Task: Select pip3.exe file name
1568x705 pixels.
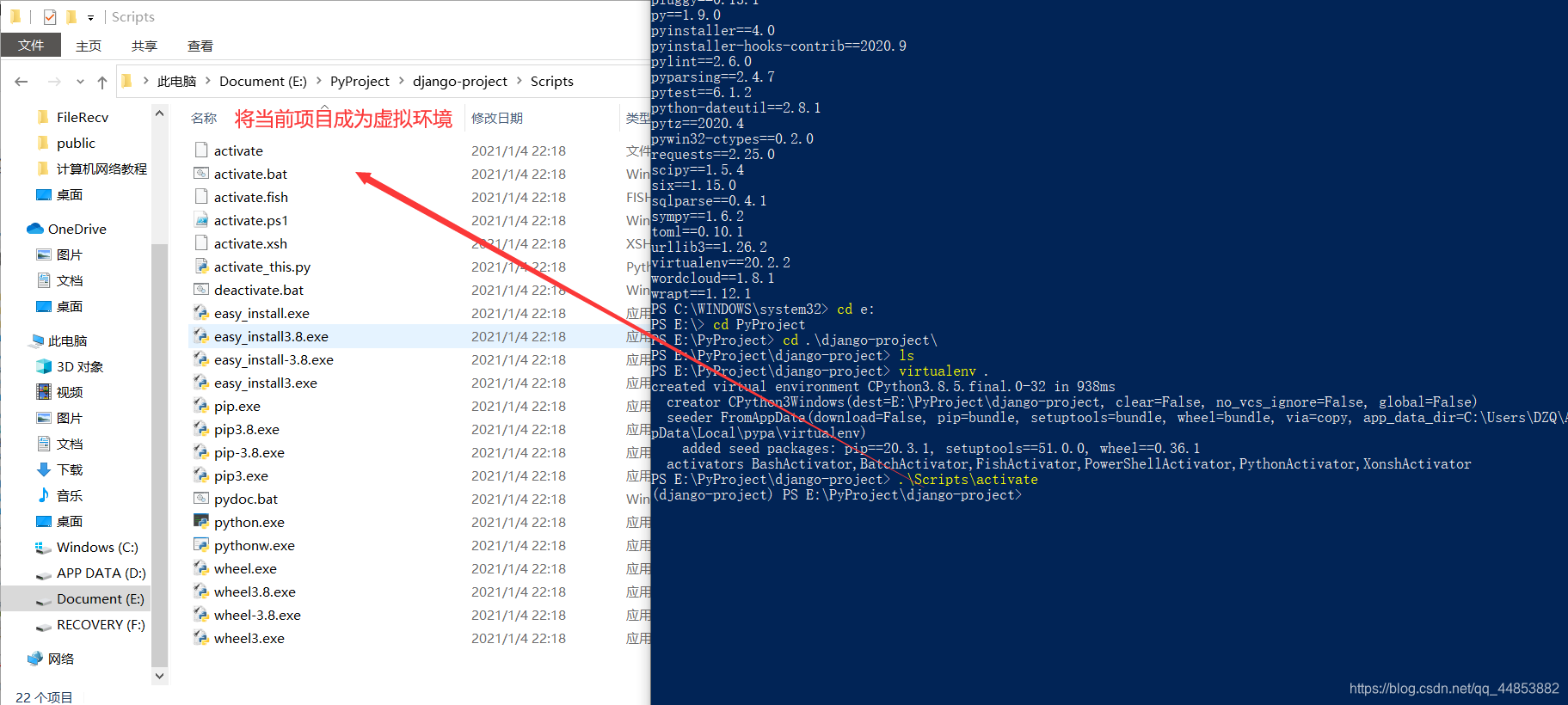Action: pos(241,475)
